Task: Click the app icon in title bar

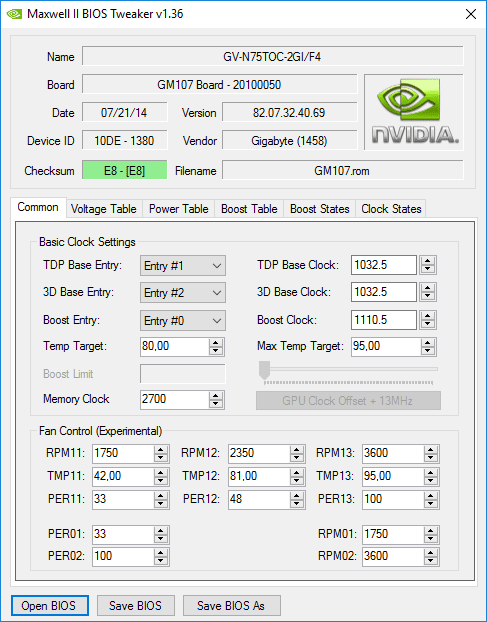Action: (x=14, y=14)
